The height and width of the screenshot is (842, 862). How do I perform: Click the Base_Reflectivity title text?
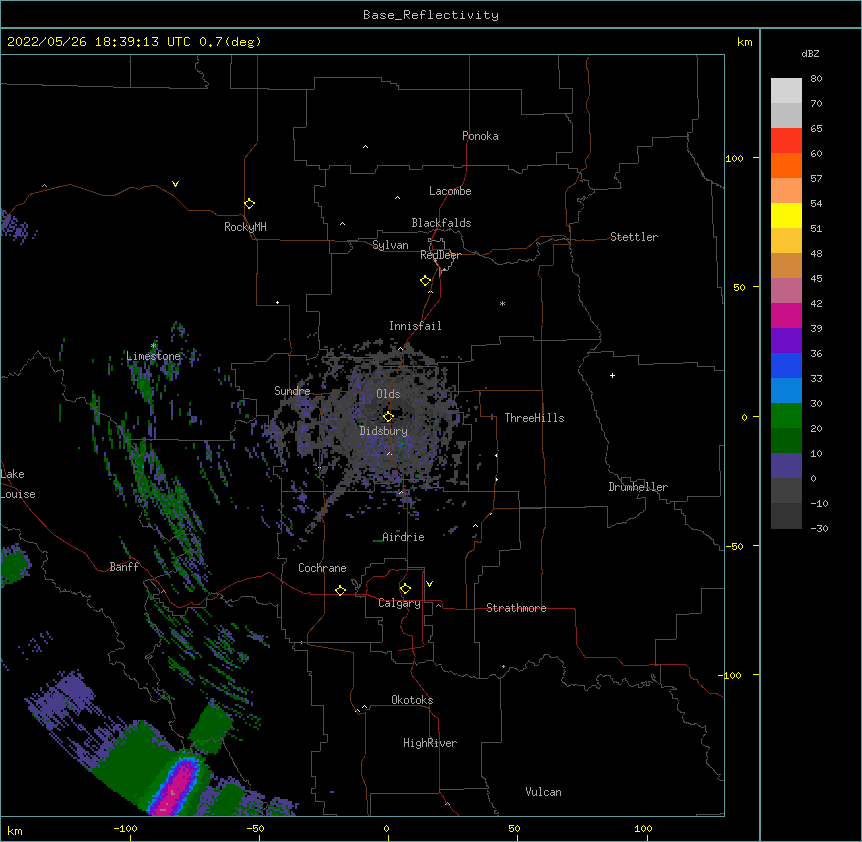pos(431,15)
